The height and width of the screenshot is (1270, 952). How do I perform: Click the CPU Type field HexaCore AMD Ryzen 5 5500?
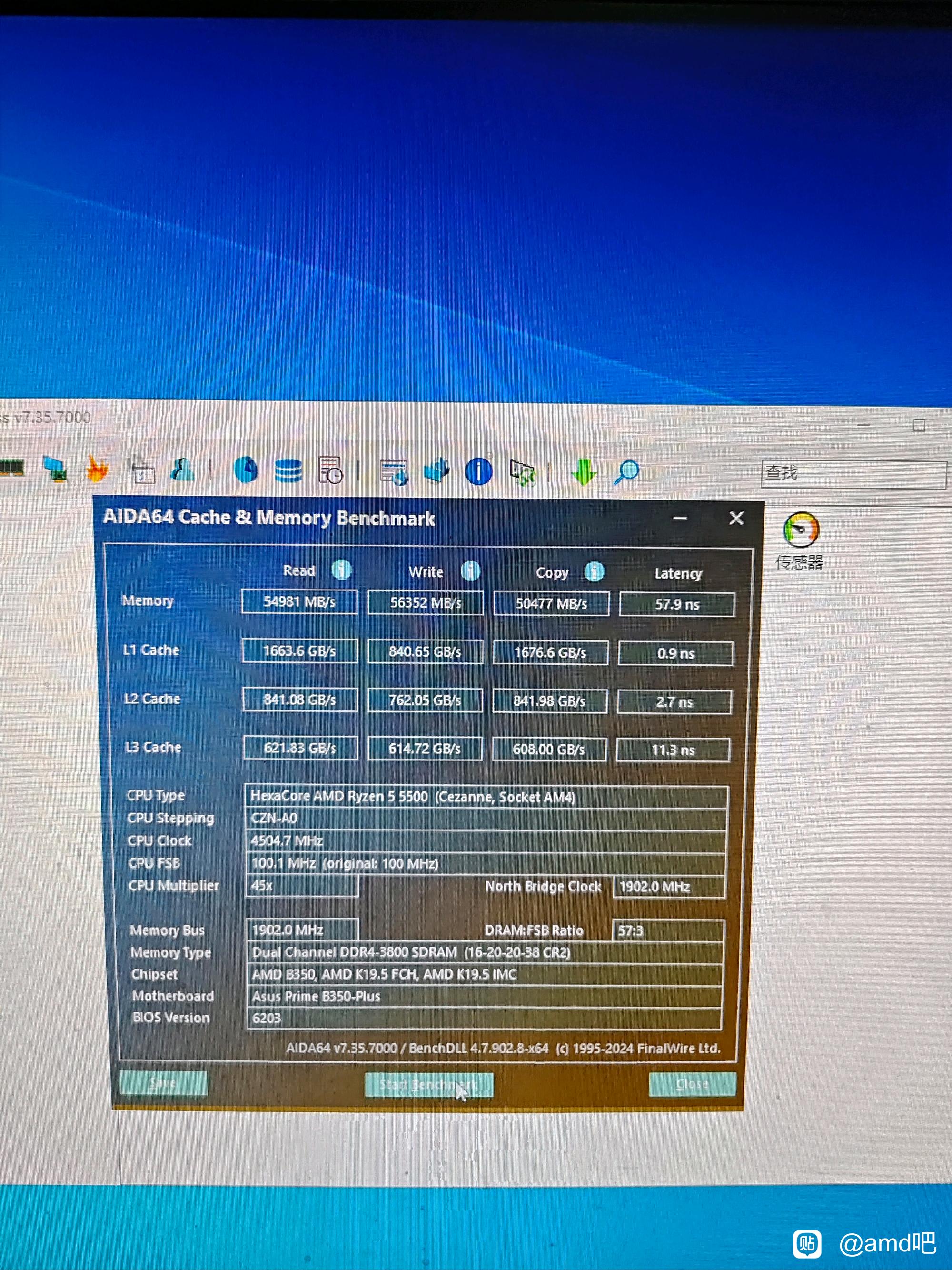point(486,797)
